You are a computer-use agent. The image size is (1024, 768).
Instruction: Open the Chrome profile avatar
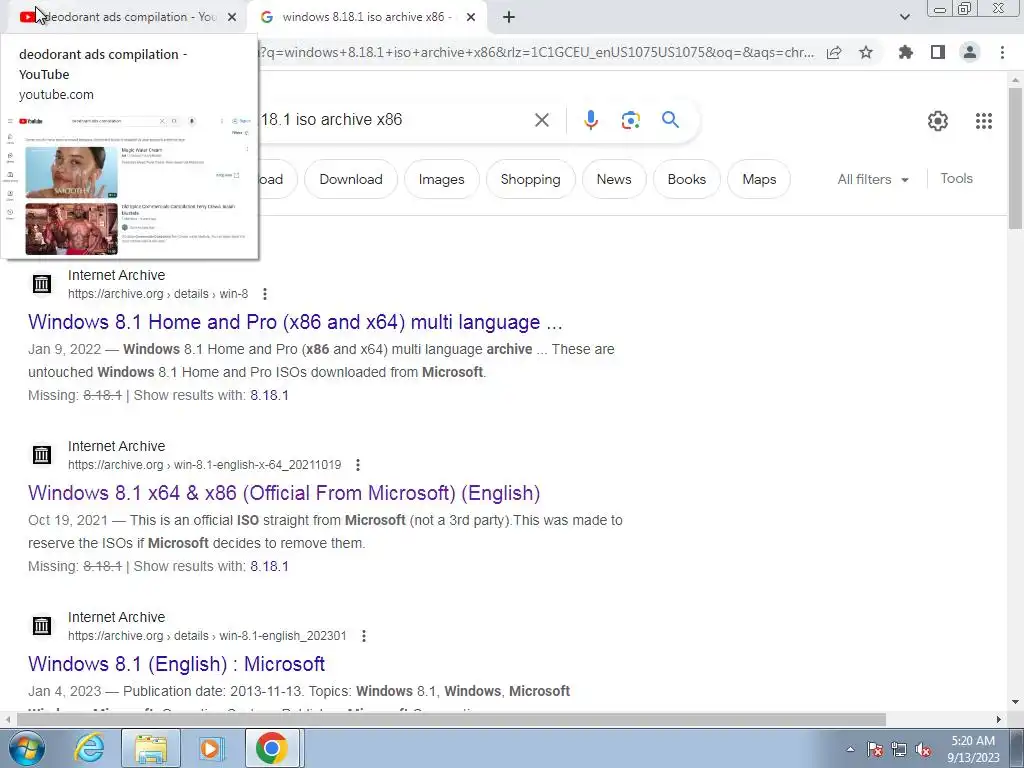point(970,52)
